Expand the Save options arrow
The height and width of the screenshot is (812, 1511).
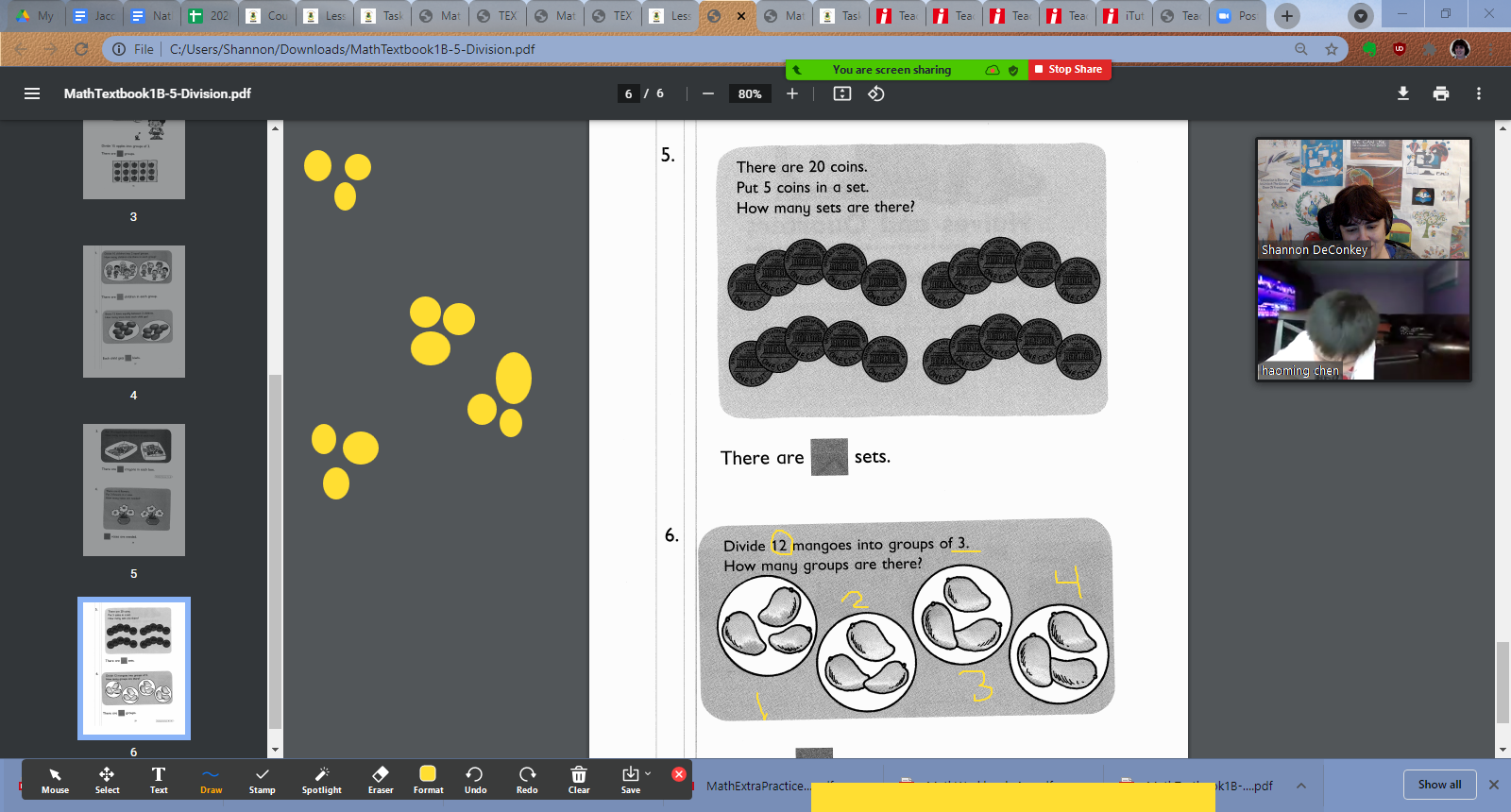[648, 774]
